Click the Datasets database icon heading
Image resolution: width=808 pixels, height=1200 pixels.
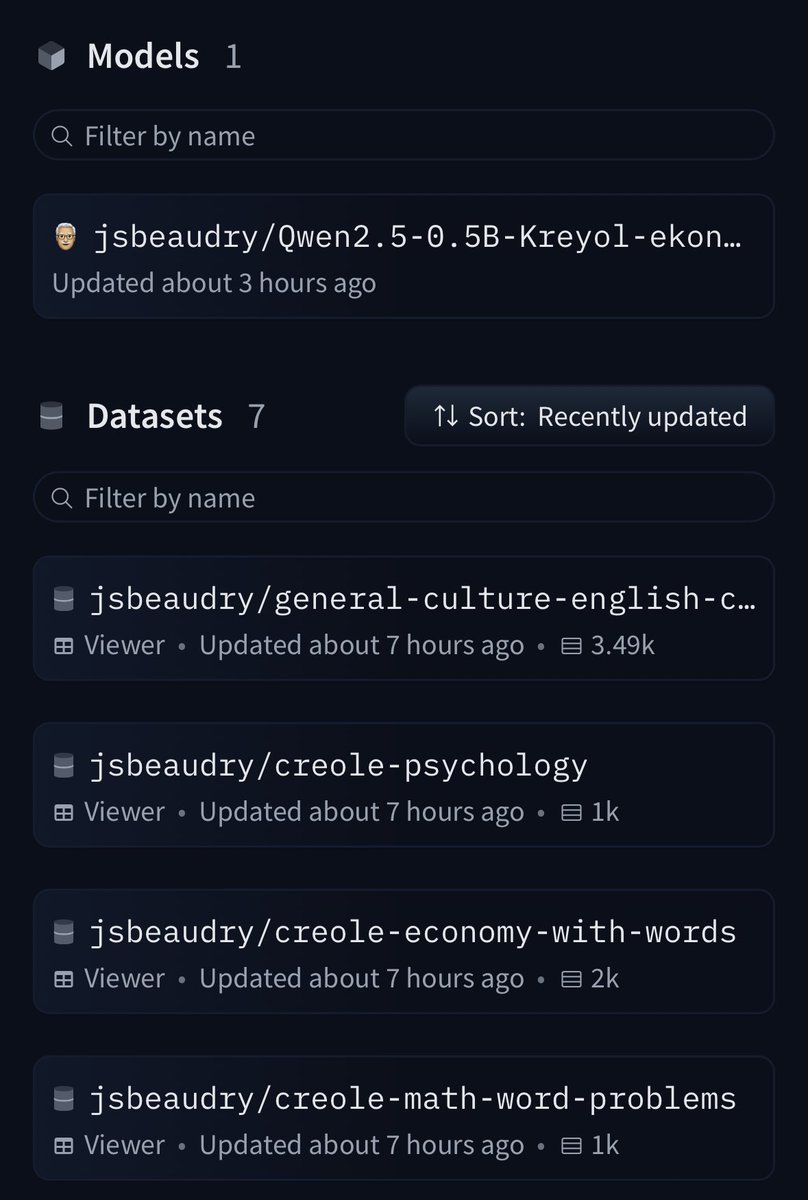tap(51, 416)
